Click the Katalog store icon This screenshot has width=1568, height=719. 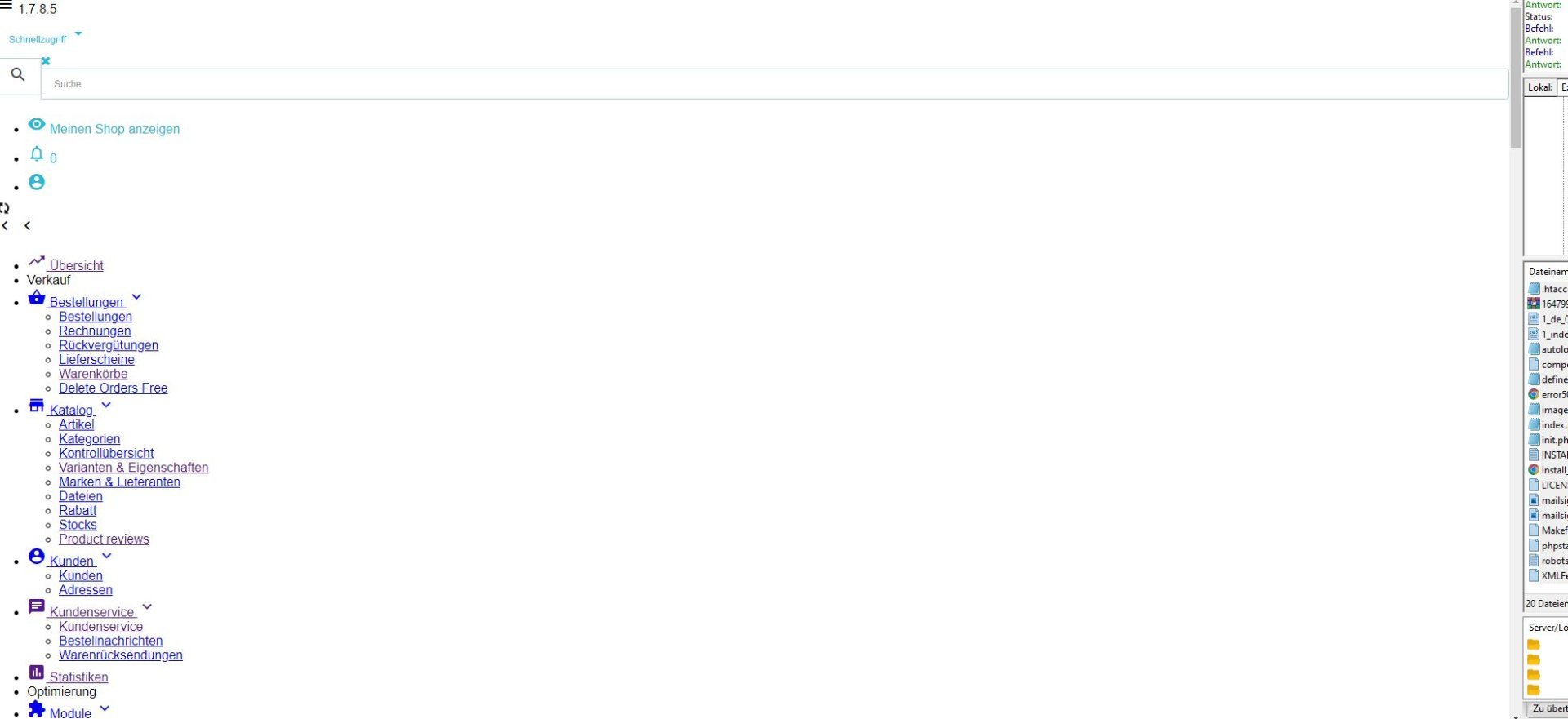click(x=37, y=406)
